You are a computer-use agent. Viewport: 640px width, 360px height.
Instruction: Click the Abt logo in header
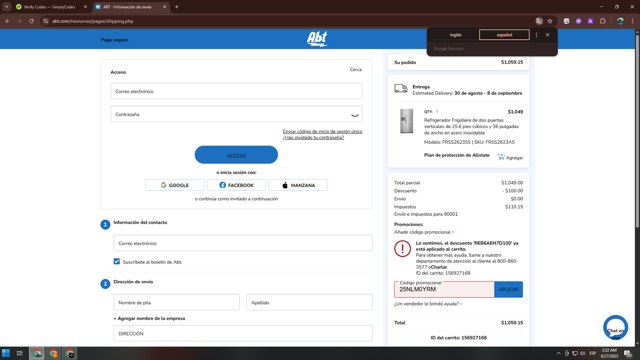click(x=317, y=39)
